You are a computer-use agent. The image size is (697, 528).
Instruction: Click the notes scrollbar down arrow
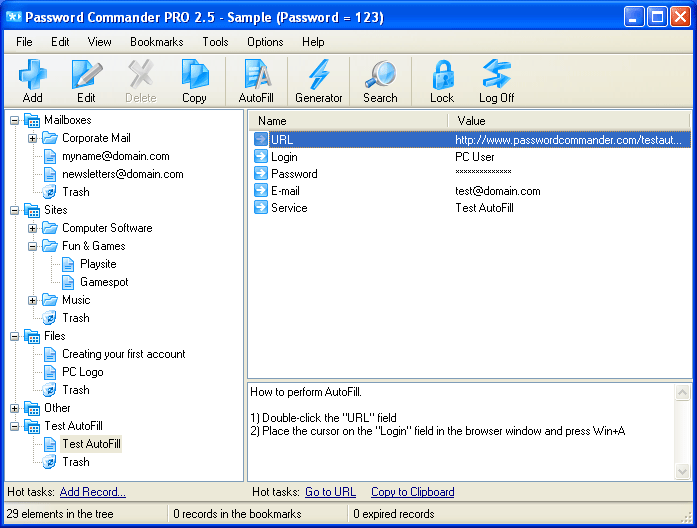pyautogui.click(x=682, y=471)
